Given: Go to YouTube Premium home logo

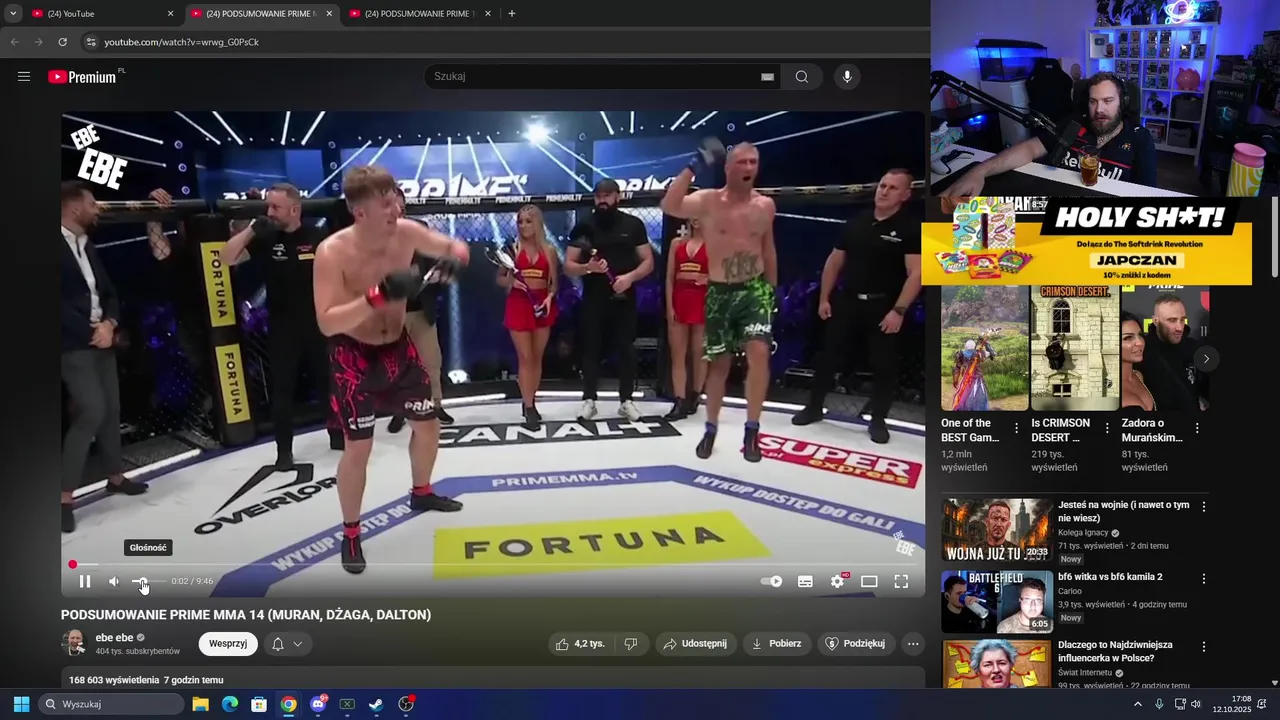Looking at the screenshot, I should tap(82, 77).
